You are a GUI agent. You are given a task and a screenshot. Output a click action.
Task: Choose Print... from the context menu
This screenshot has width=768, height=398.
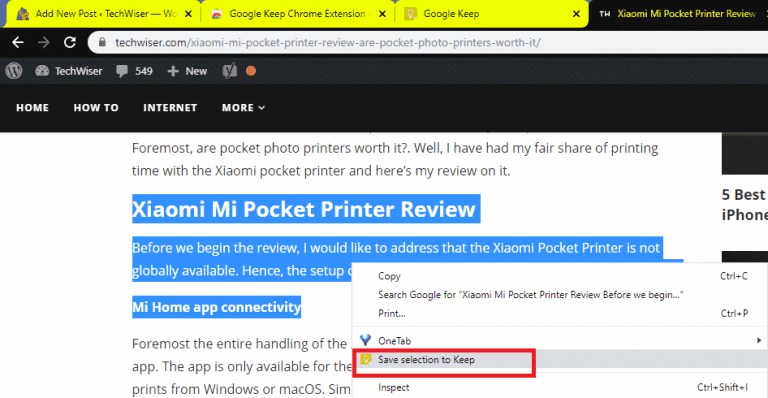click(560, 313)
